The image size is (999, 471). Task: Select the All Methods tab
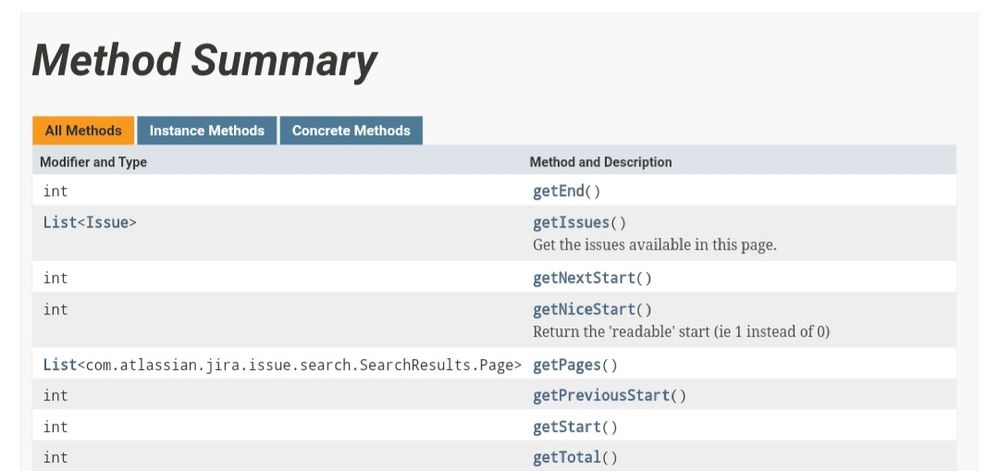tap(83, 131)
